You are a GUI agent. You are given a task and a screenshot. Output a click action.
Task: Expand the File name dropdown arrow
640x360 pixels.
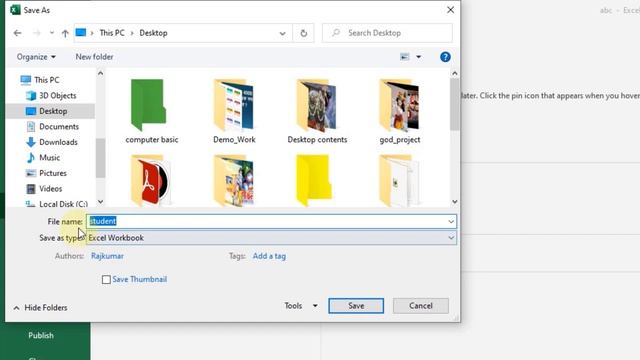tap(451, 222)
